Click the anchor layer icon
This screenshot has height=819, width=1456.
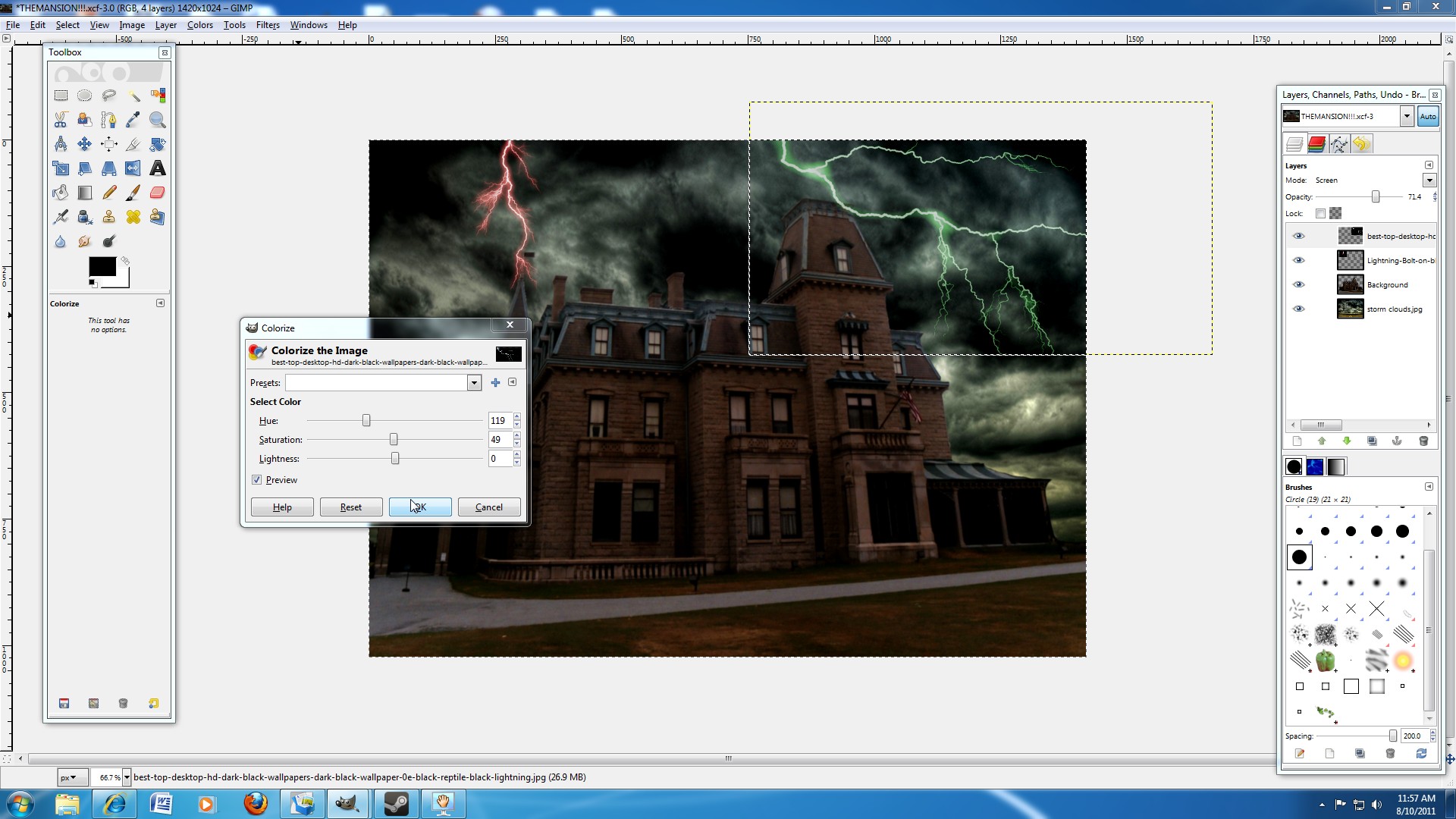(1397, 441)
